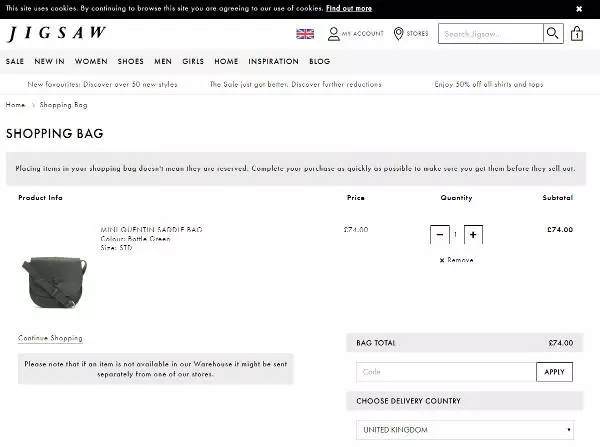Select the Inspiration navigation item
The height and width of the screenshot is (447, 600).
click(273, 62)
